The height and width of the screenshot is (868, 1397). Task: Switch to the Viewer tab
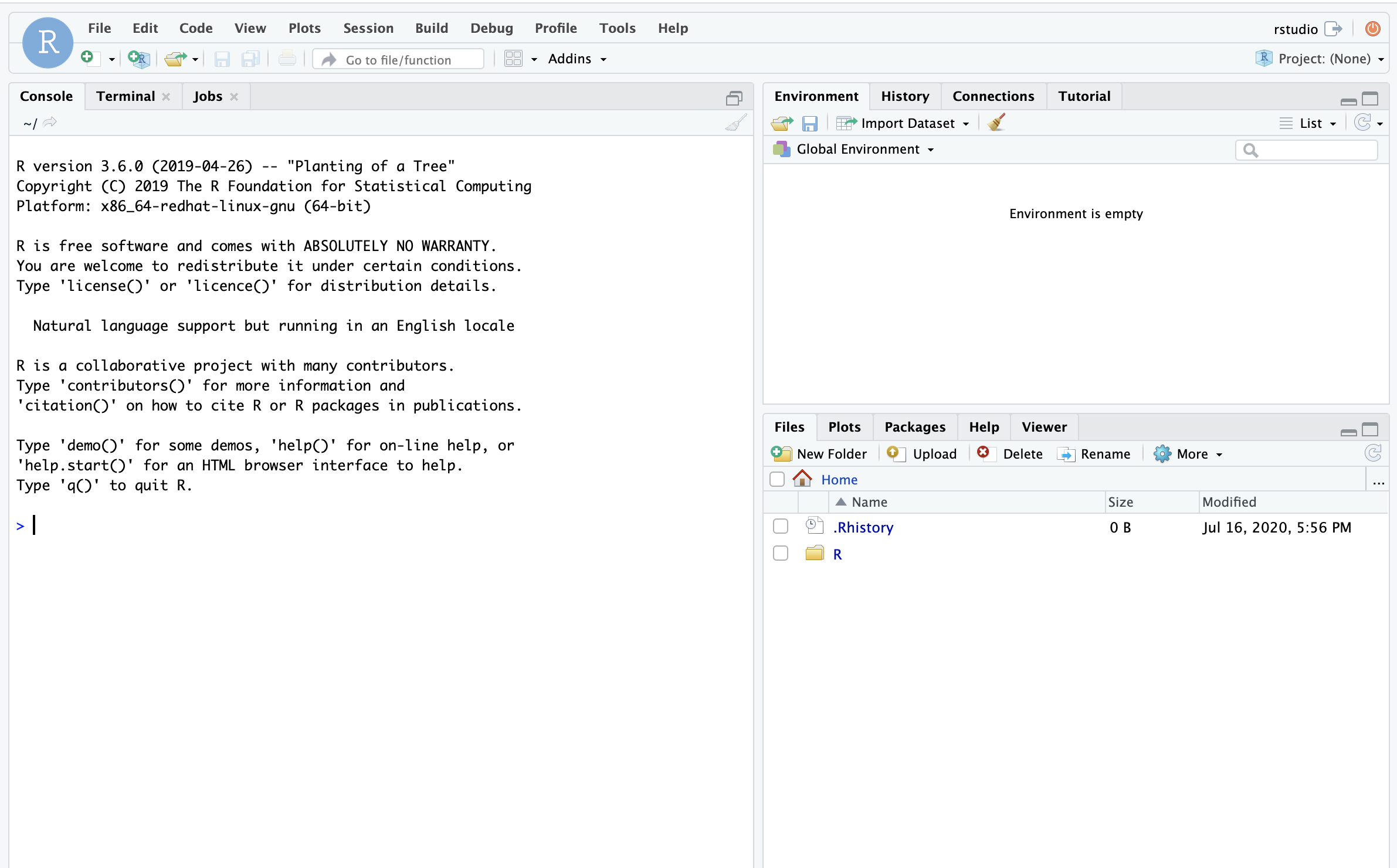coord(1044,427)
